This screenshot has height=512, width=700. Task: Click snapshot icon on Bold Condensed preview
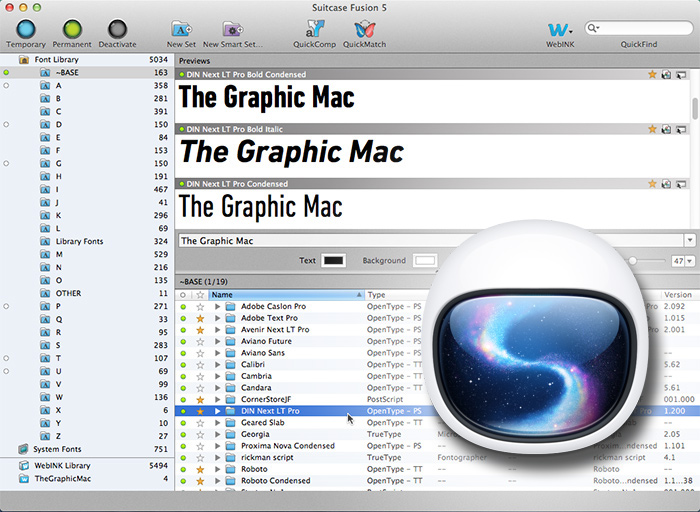coord(666,75)
